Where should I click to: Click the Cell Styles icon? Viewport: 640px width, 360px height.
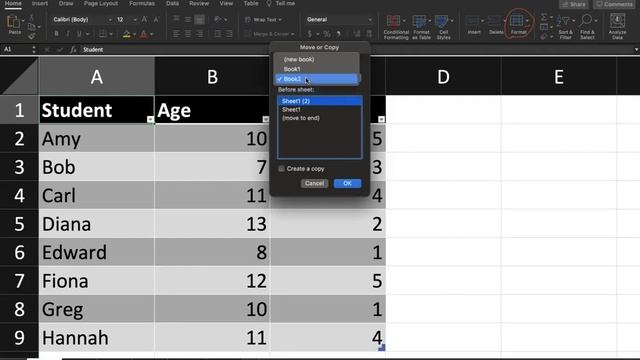[x=441, y=21]
